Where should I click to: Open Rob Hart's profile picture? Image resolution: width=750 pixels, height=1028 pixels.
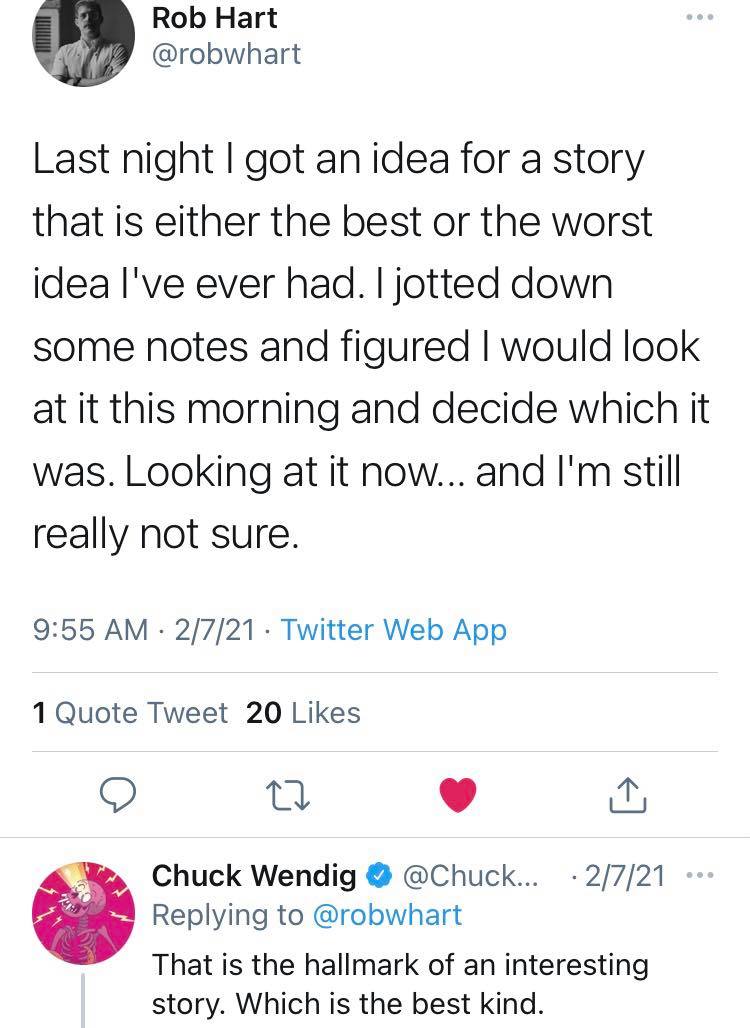tap(84, 38)
